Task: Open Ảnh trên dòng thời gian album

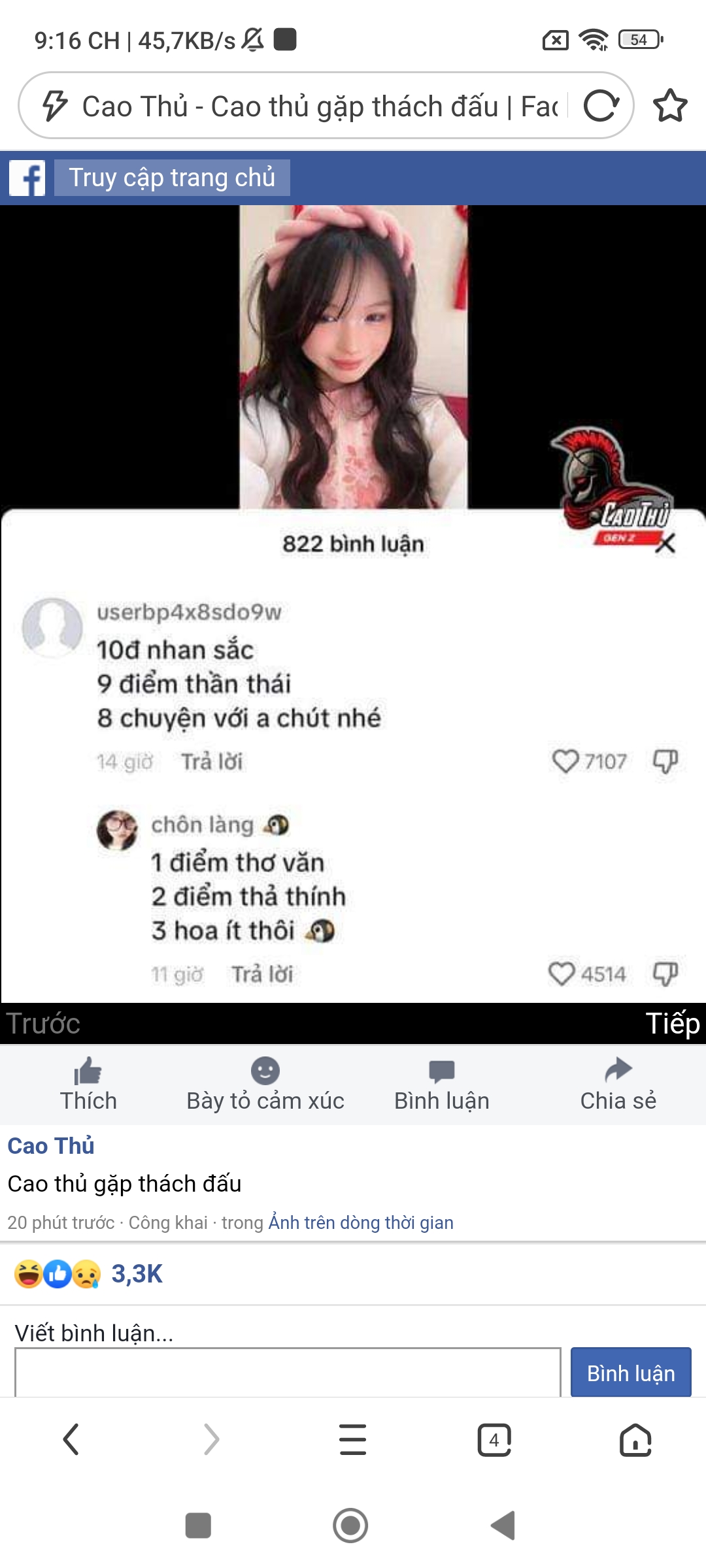Action: click(x=361, y=1222)
